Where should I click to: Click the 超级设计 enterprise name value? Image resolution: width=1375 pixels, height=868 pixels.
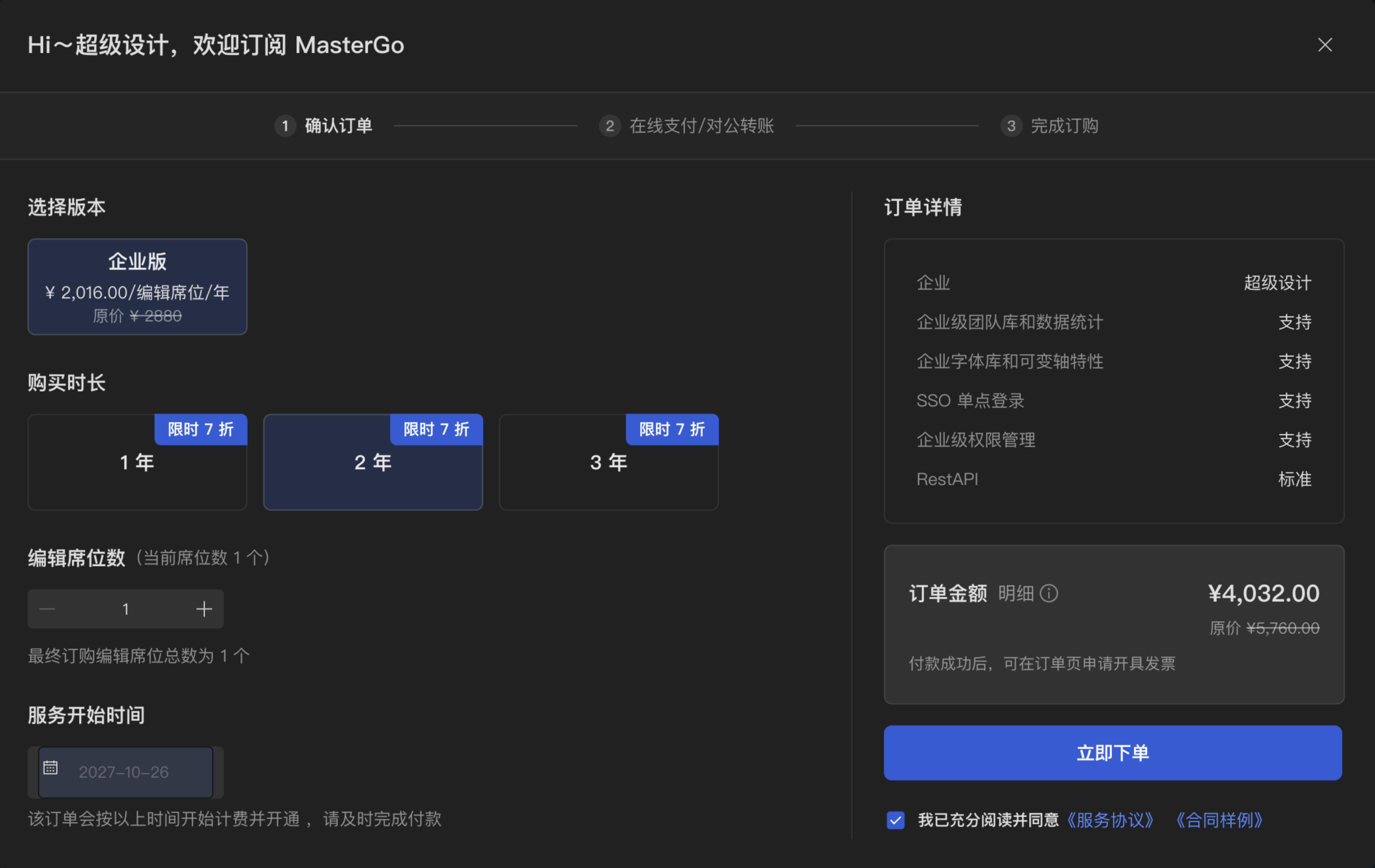1278,283
